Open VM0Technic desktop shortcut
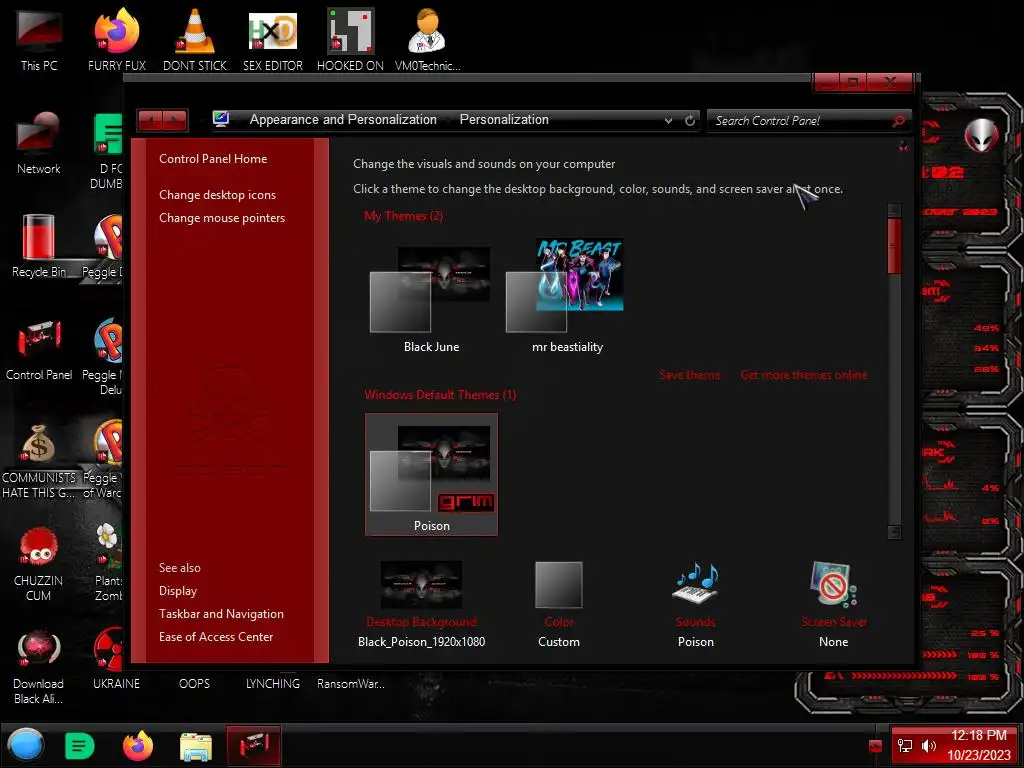Image resolution: width=1024 pixels, height=768 pixels. [428, 39]
